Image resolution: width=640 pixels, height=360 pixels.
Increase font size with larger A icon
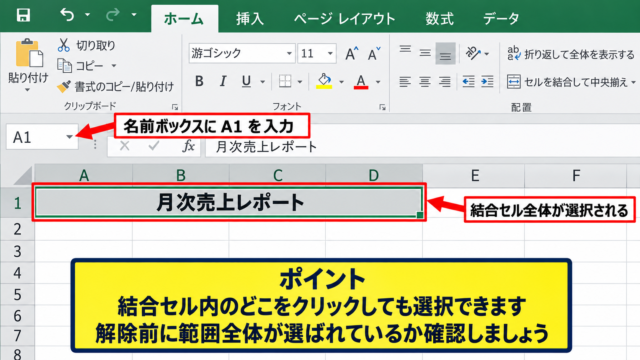click(x=351, y=53)
